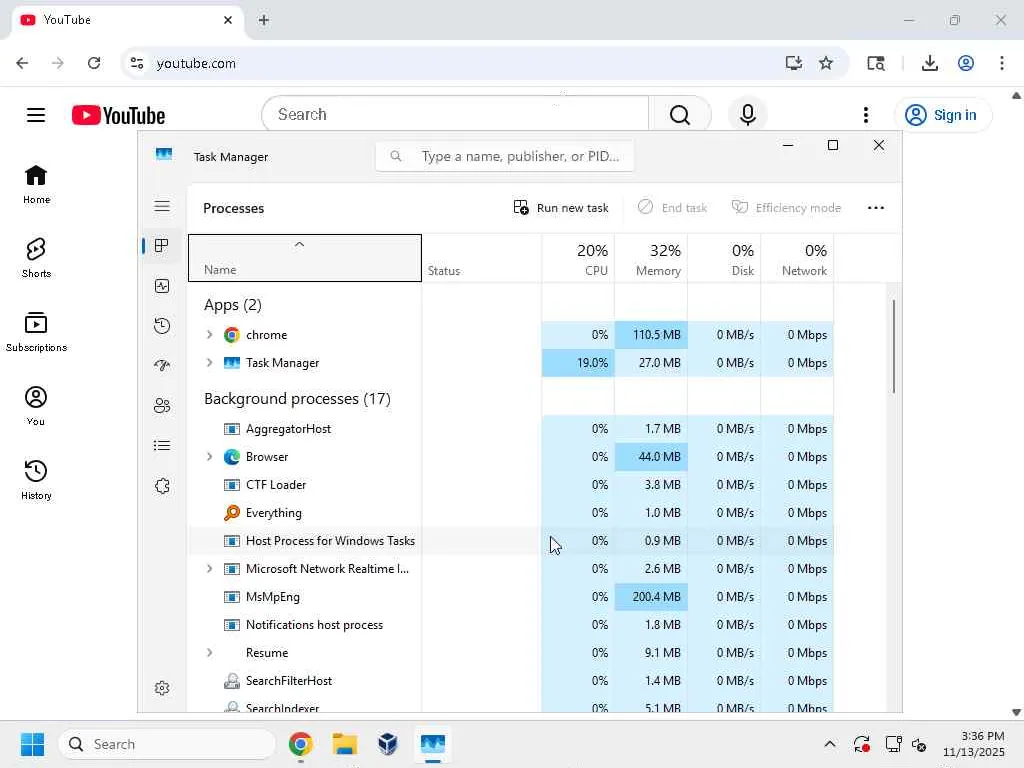Open the Chrome three-dot menu
1024x768 pixels.
pos(1002,63)
